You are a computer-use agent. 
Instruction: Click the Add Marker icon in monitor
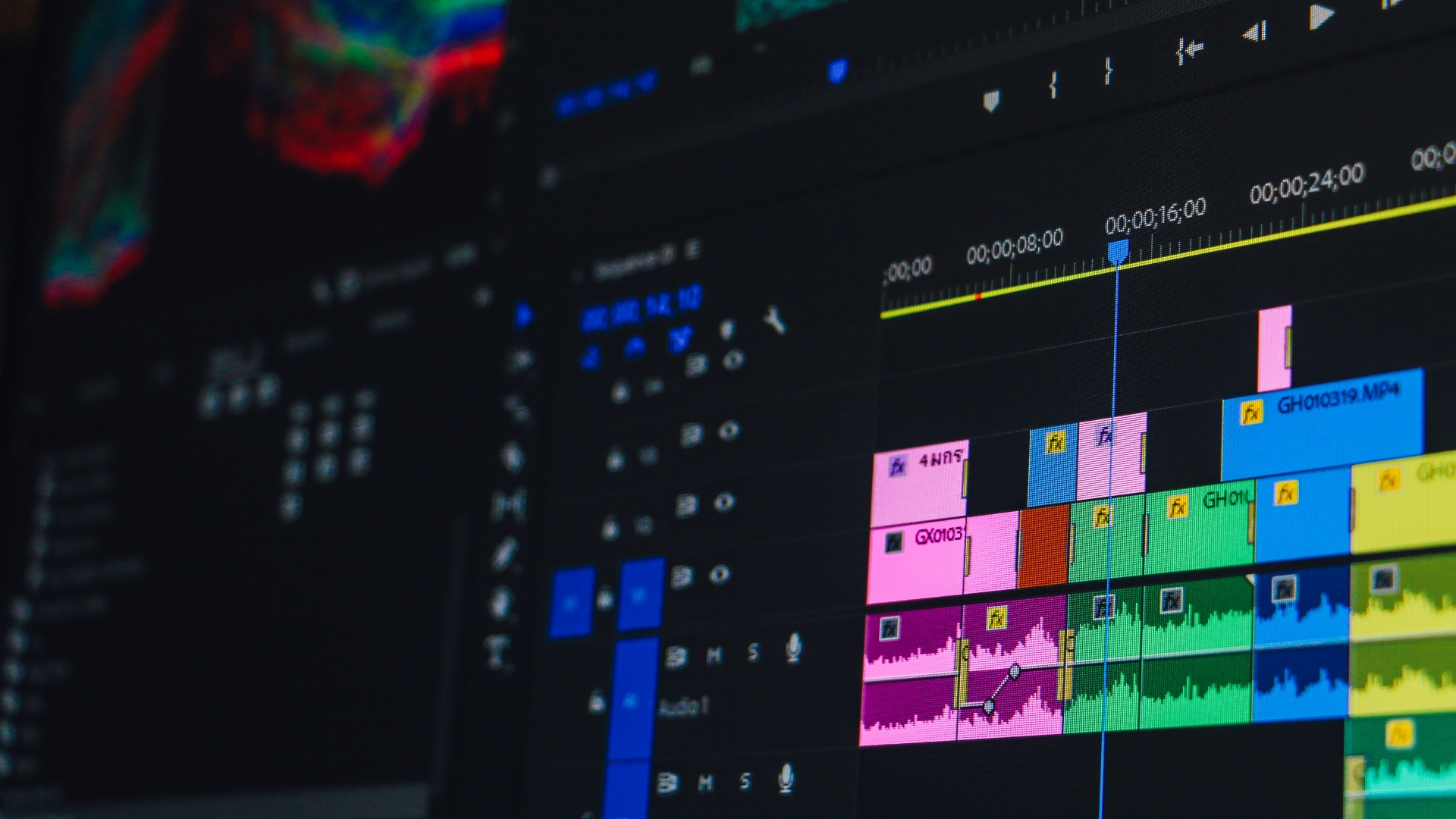(991, 101)
